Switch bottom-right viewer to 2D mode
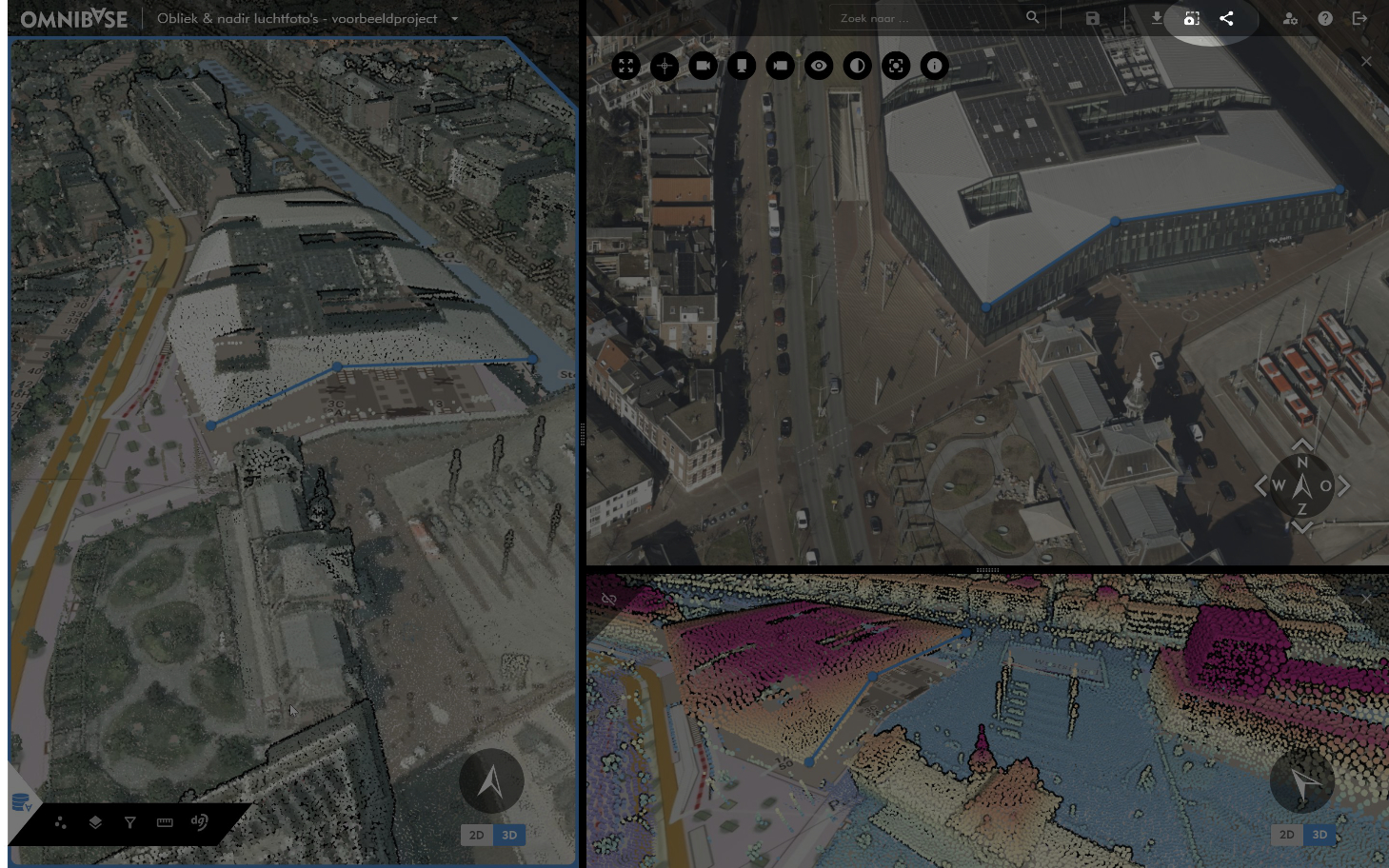Image resolution: width=1389 pixels, height=868 pixels. pyautogui.click(x=1286, y=835)
